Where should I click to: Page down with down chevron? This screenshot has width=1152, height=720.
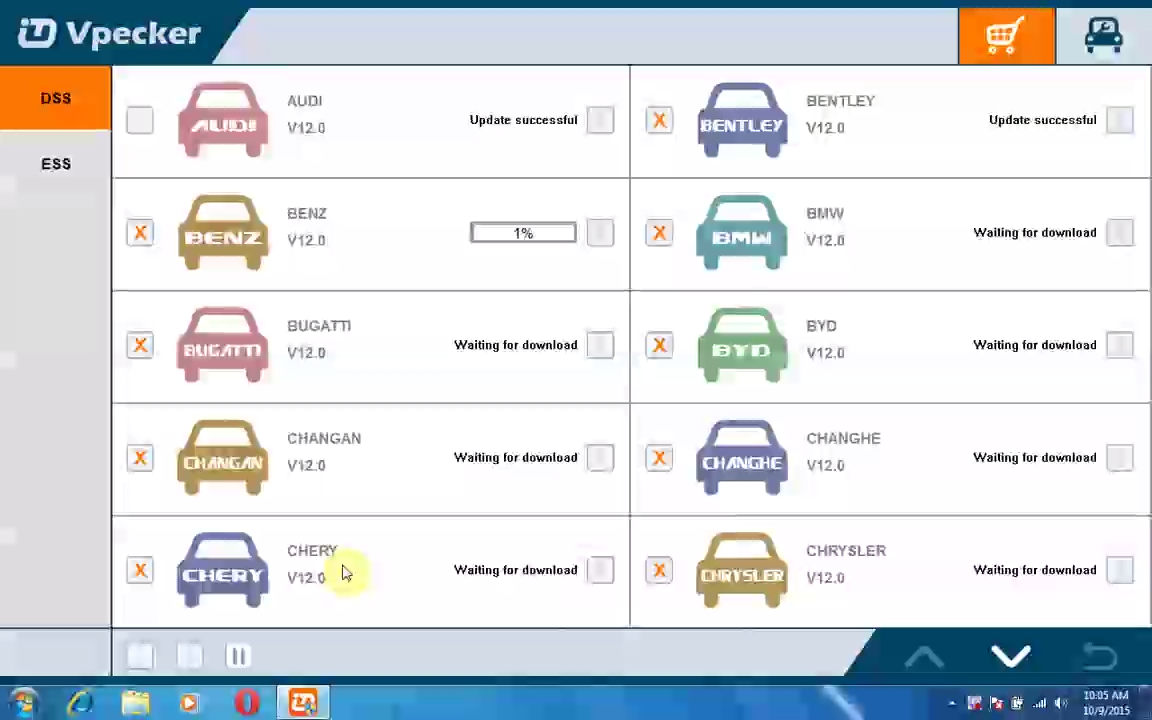(x=1011, y=655)
